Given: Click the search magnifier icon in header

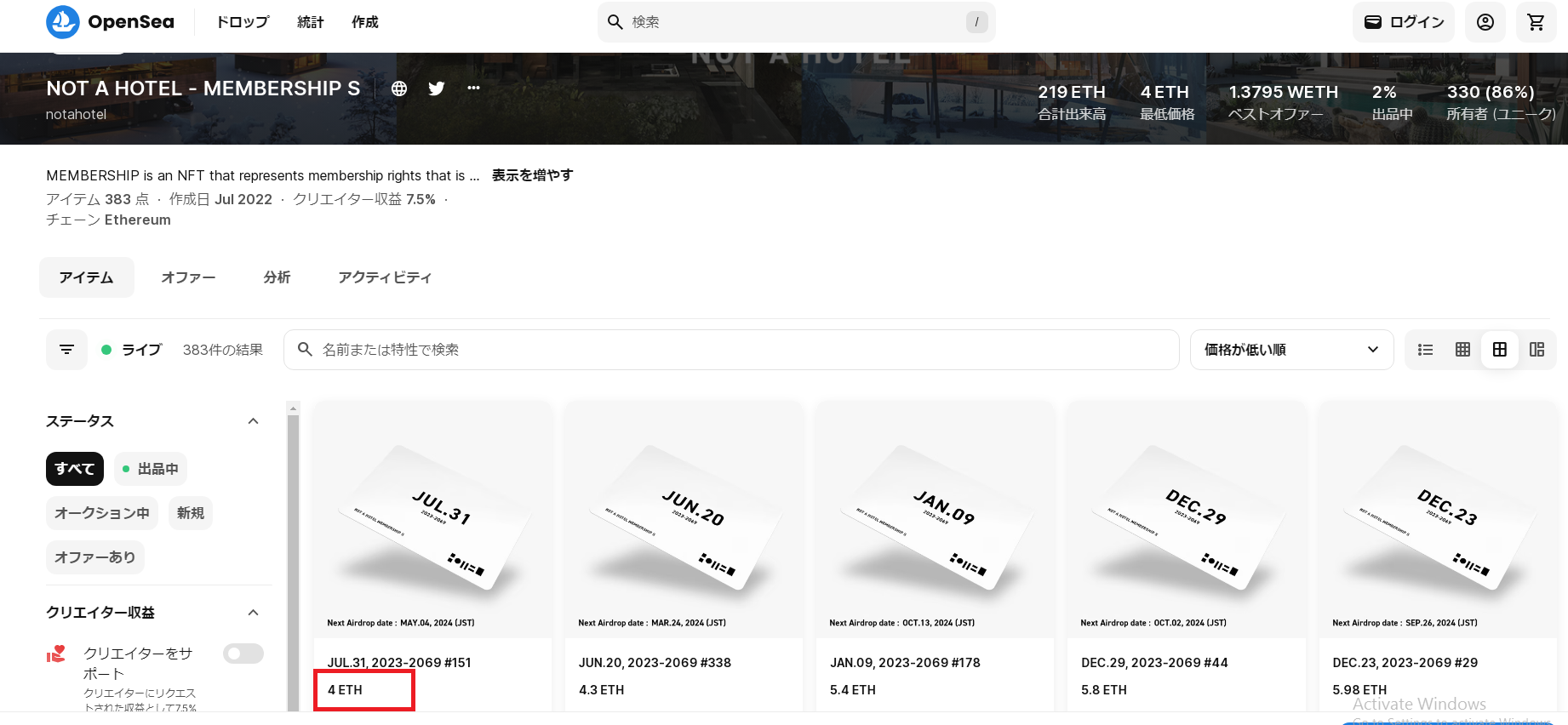Looking at the screenshot, I should click(x=615, y=22).
